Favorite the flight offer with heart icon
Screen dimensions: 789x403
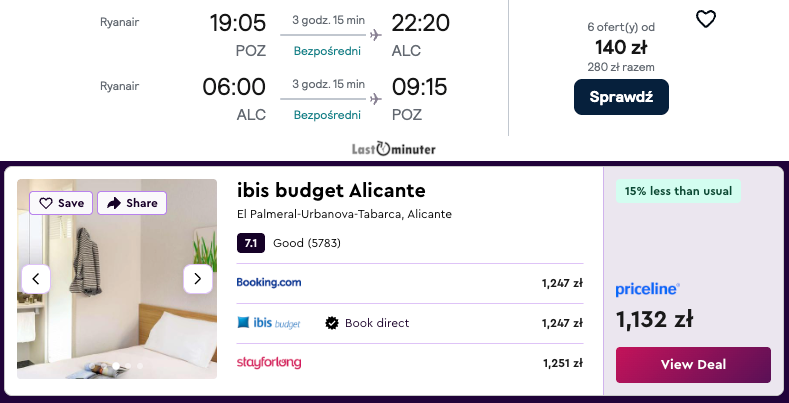coord(706,19)
